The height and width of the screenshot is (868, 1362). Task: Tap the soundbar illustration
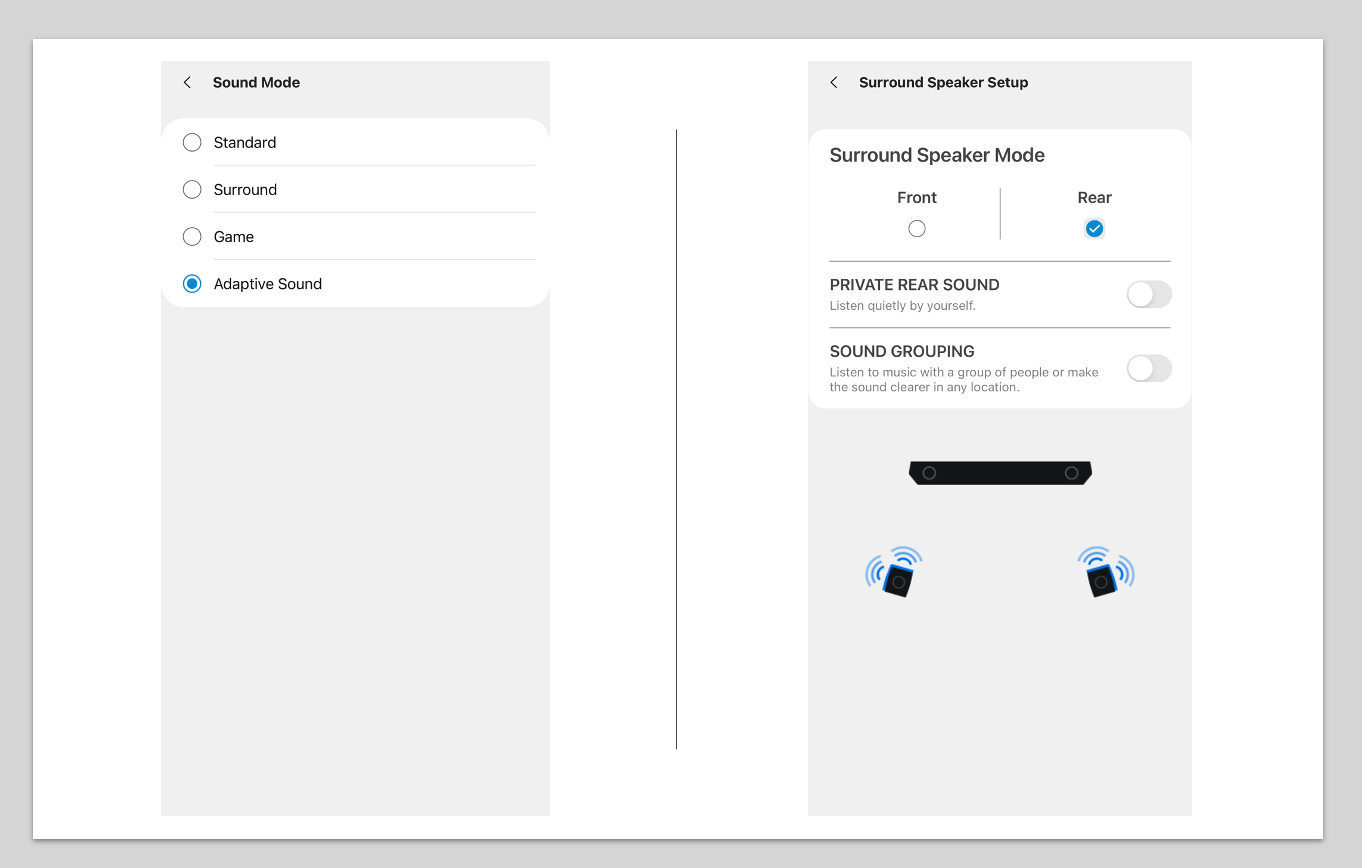[1000, 473]
